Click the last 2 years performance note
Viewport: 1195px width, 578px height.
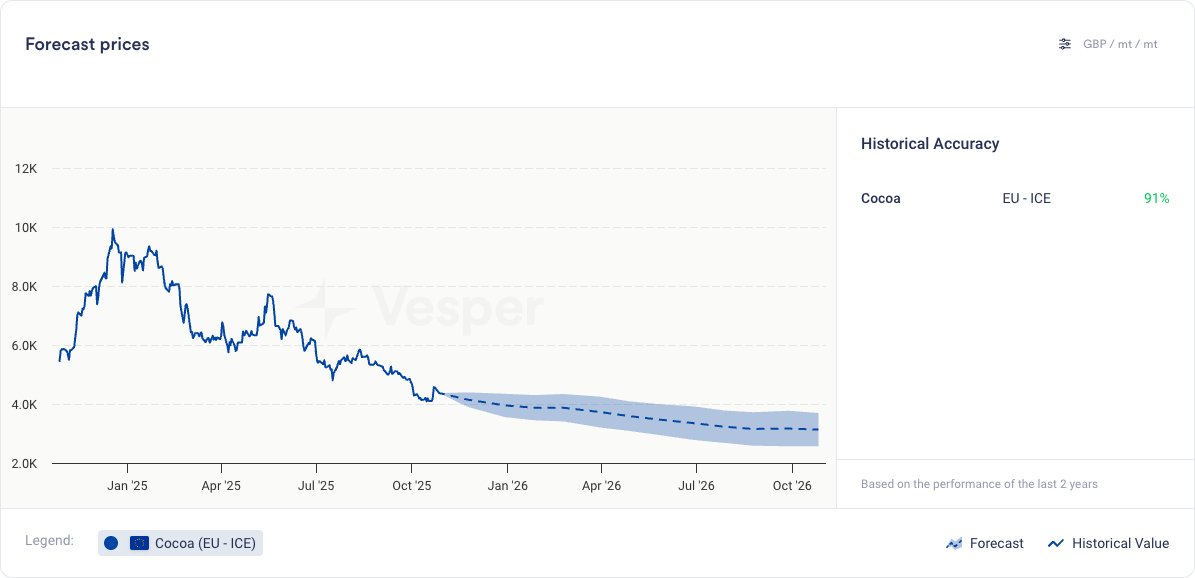tap(979, 484)
